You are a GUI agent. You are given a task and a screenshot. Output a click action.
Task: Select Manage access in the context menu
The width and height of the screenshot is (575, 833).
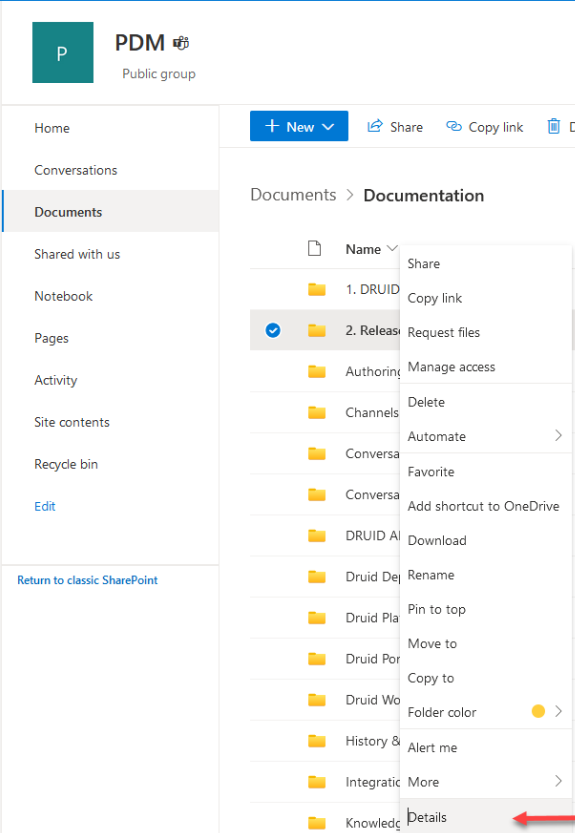click(x=486, y=367)
